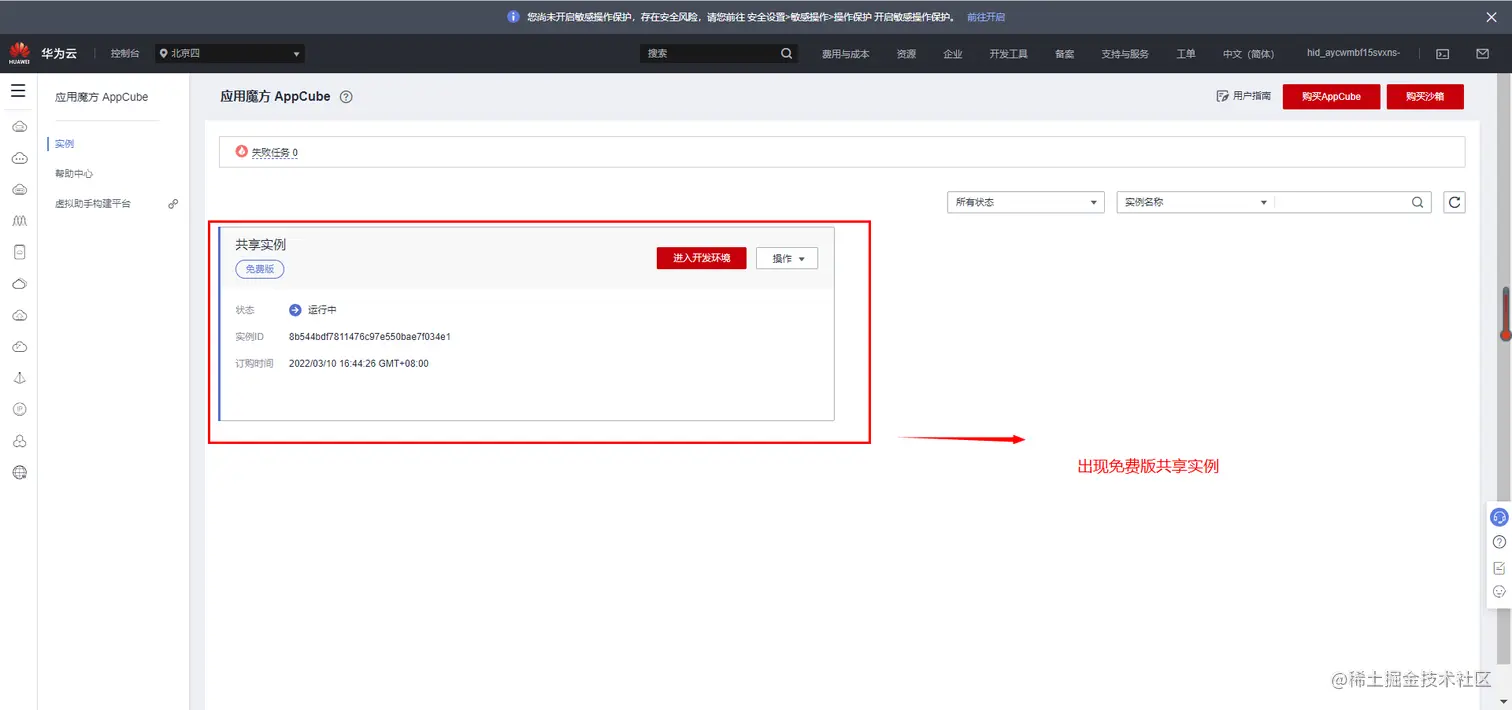The image size is (1512, 710).
Task: Open the 费用与成本 menu
Action: point(845,54)
